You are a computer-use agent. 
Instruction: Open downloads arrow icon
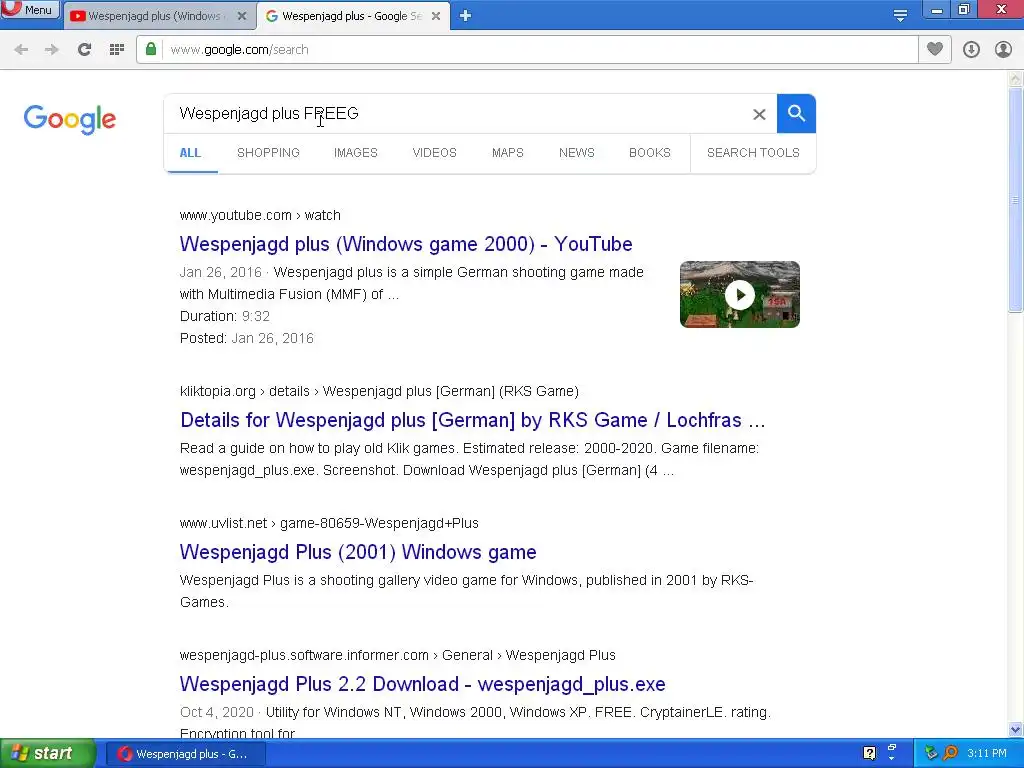(971, 50)
